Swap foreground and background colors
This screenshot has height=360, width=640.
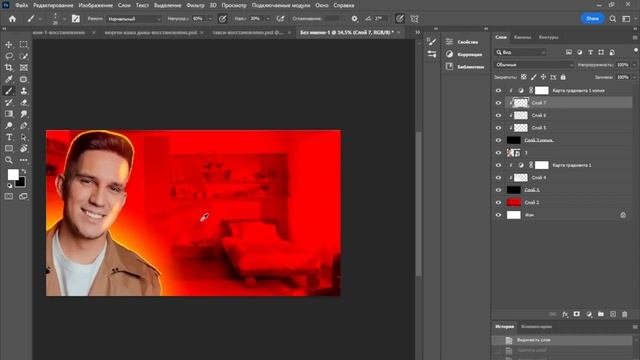click(24, 171)
